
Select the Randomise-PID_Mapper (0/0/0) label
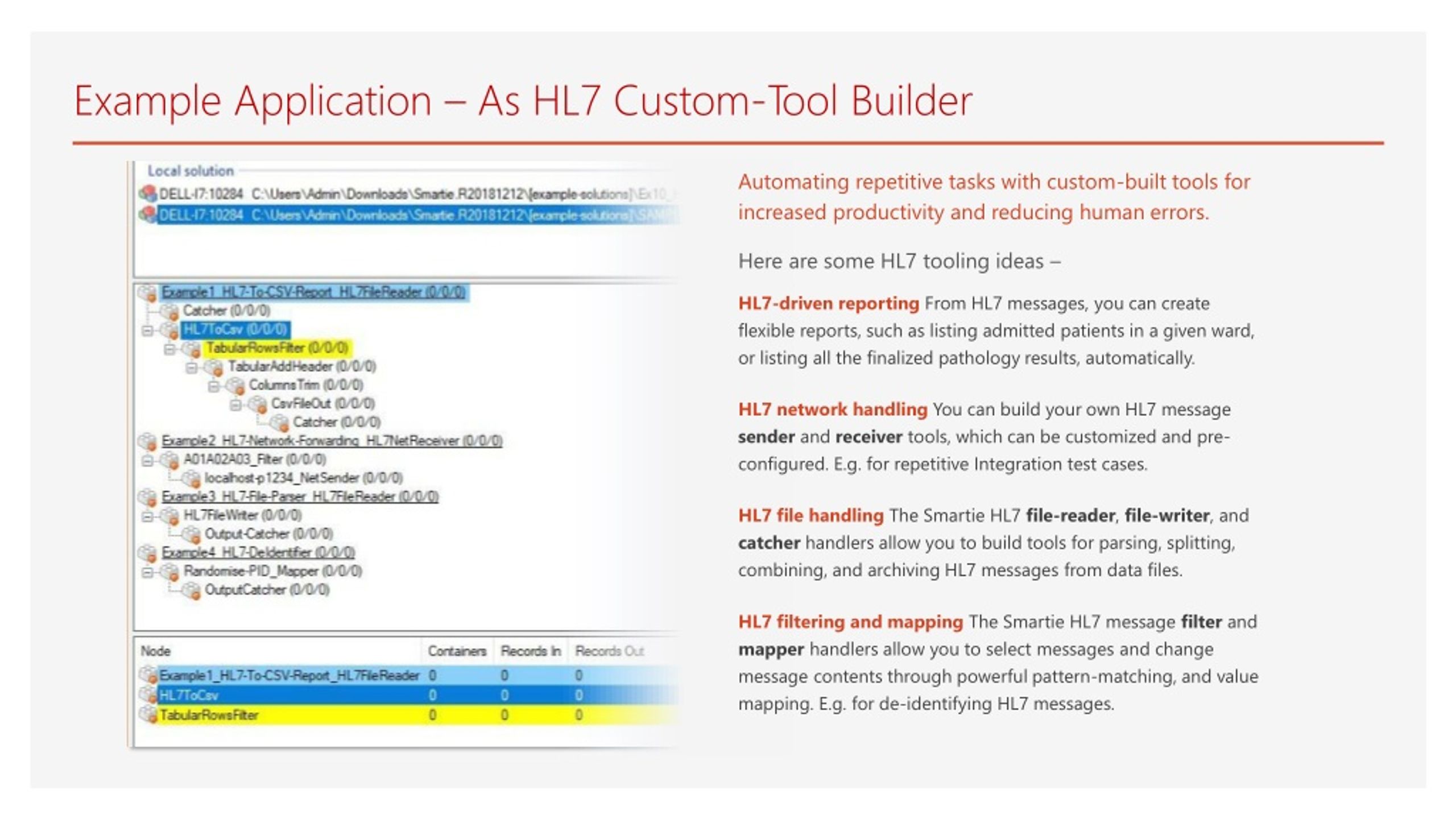click(272, 571)
